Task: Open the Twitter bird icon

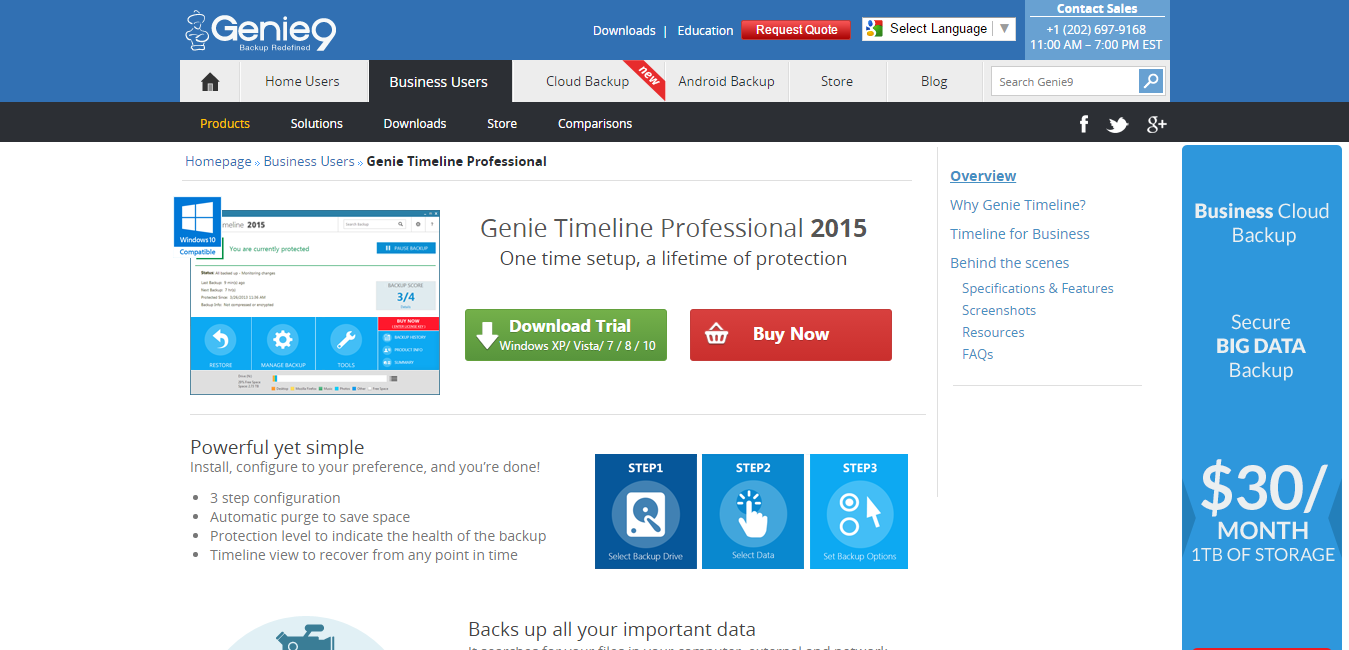Action: click(x=1118, y=124)
